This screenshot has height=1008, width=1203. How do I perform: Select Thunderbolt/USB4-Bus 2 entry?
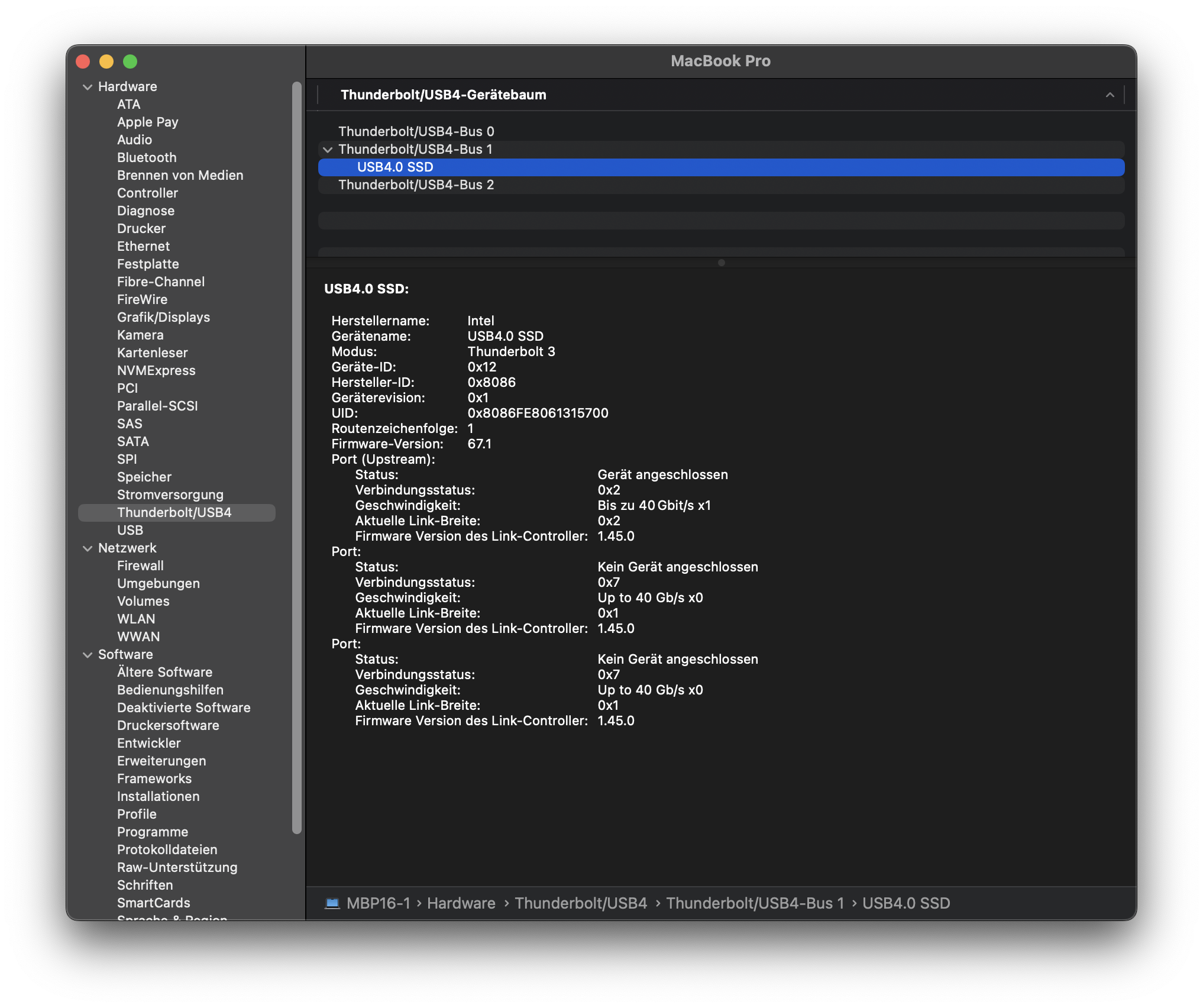click(x=416, y=185)
